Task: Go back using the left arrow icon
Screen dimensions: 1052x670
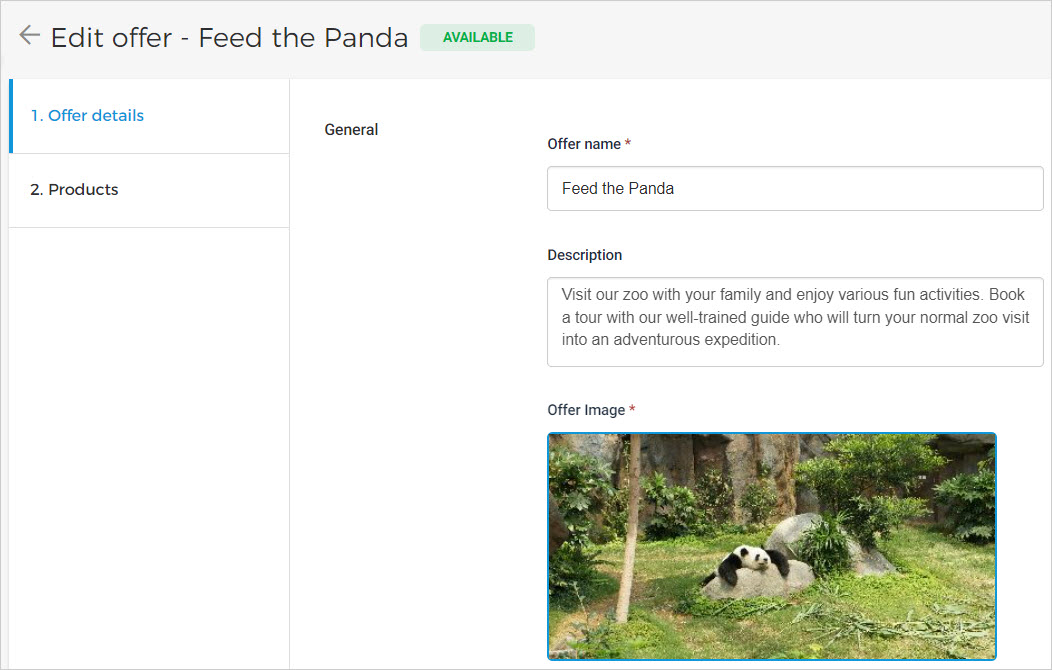Action: coord(30,35)
